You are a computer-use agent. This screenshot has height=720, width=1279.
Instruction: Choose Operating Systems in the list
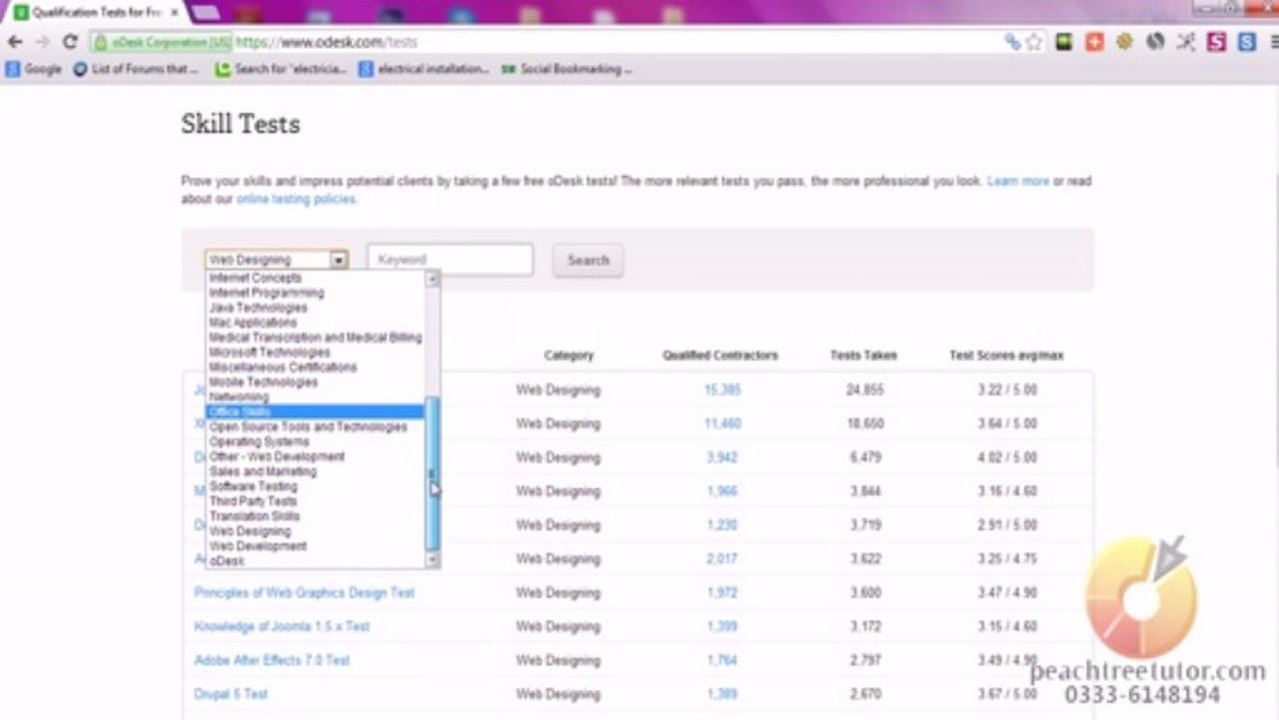[x=259, y=442]
